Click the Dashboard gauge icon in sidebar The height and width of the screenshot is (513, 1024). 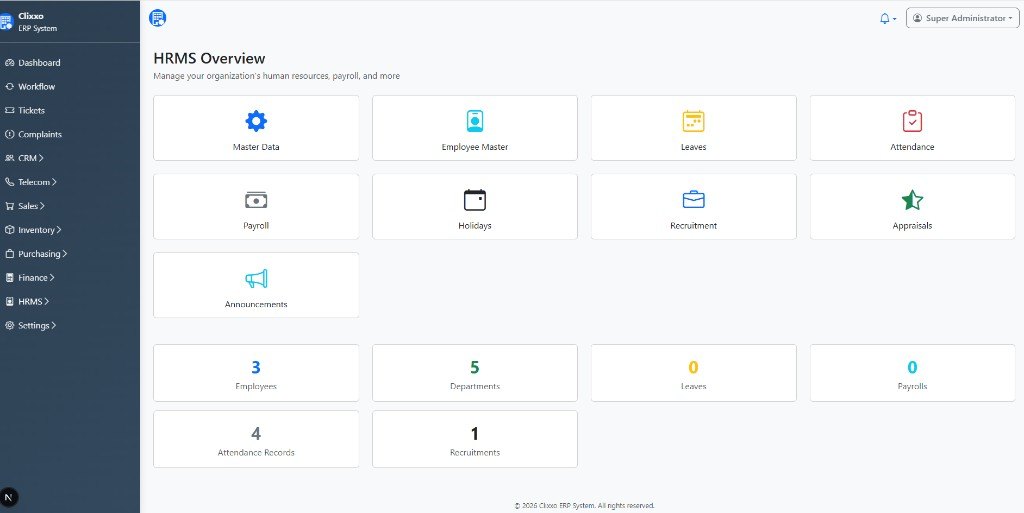(9, 63)
